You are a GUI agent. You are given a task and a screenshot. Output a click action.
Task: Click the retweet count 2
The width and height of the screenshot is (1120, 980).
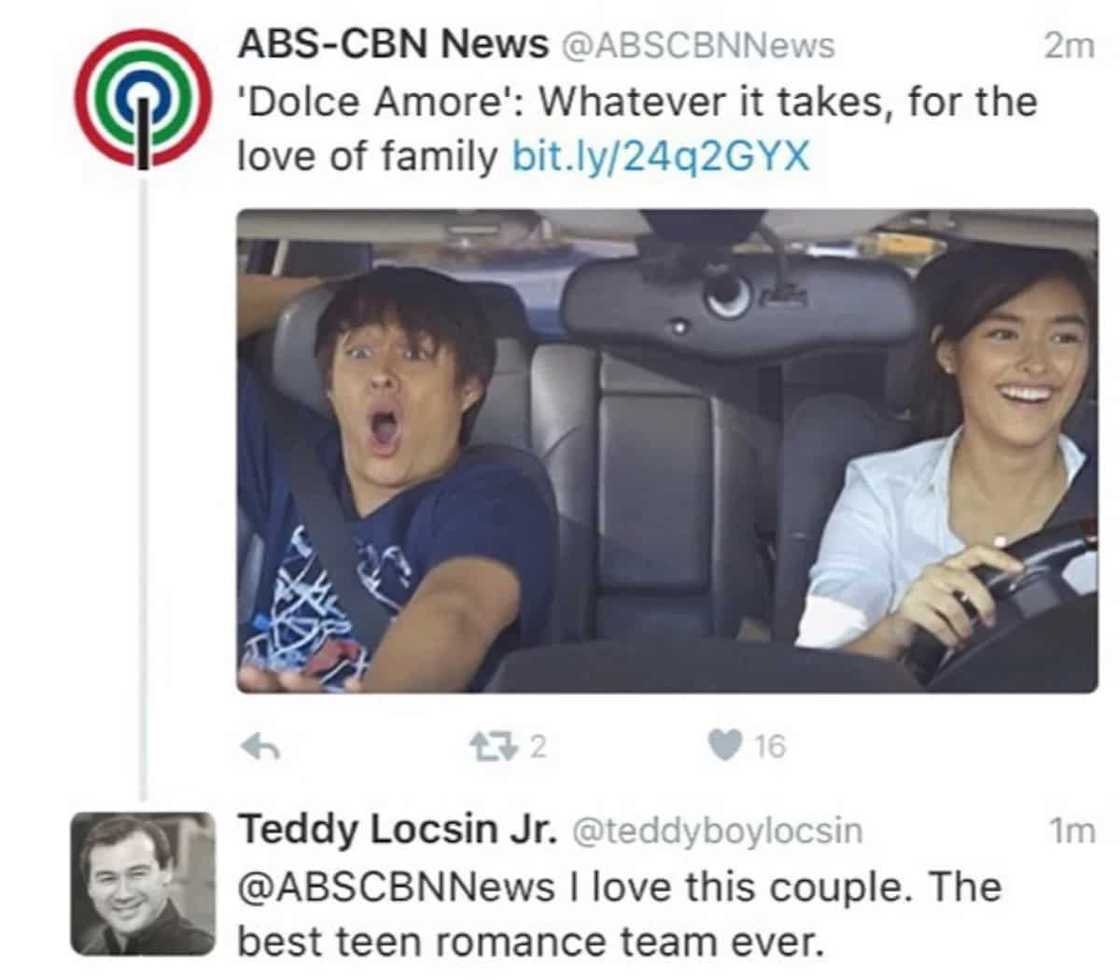pyautogui.click(x=539, y=747)
